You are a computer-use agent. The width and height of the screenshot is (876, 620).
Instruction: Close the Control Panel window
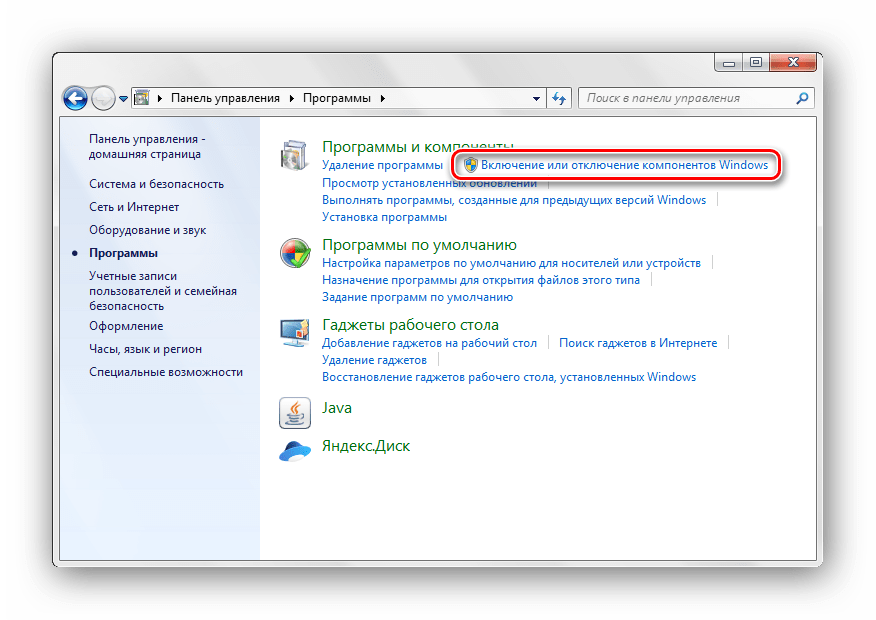(x=793, y=63)
